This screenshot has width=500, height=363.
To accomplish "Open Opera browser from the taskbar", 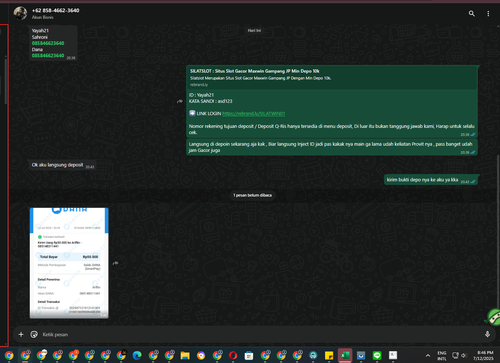I will pyautogui.click(x=233, y=355).
